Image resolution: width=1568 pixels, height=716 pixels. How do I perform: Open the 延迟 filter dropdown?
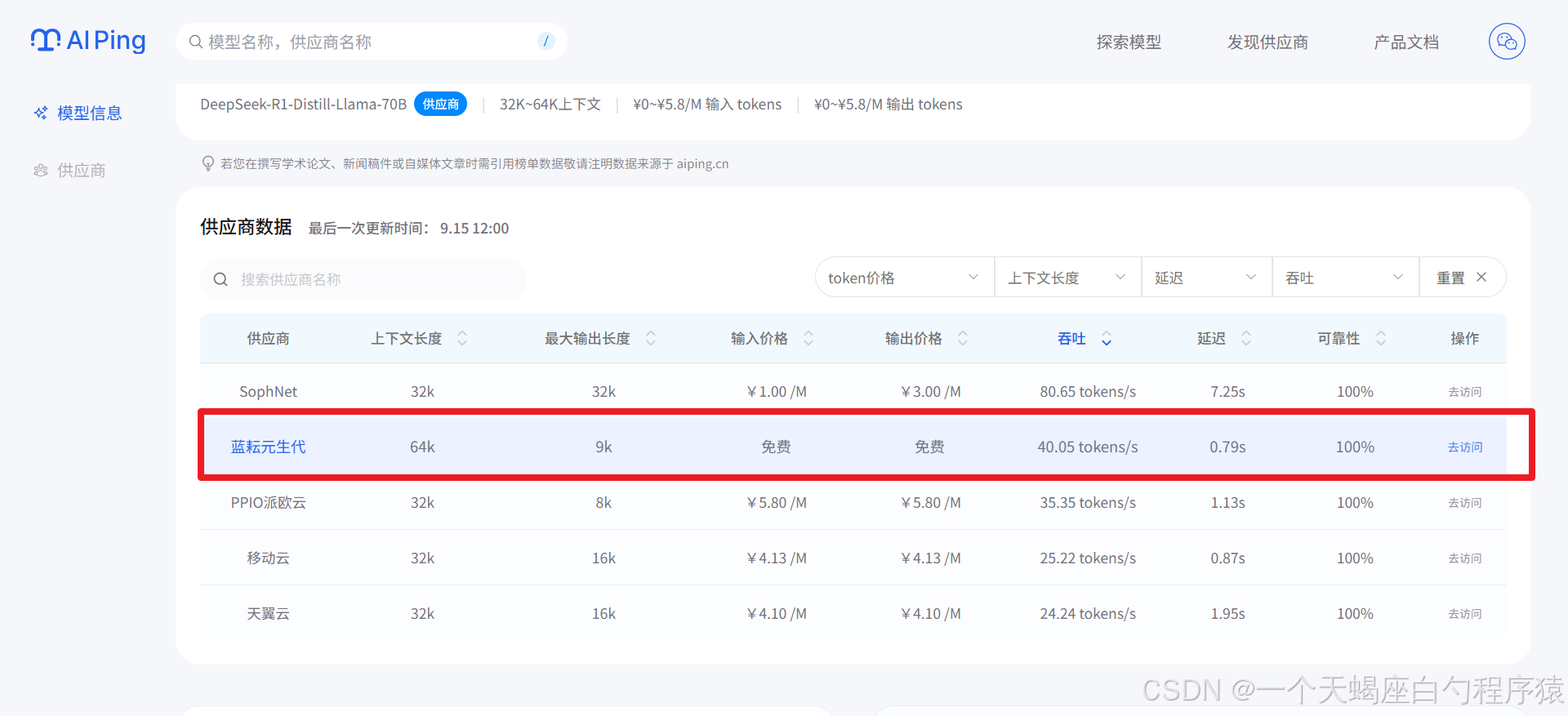(x=1207, y=278)
